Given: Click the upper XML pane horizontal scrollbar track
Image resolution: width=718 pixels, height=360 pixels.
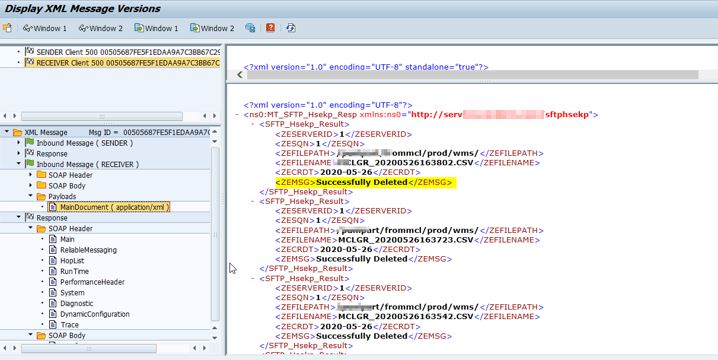Looking at the screenshot, I should click(x=473, y=75).
